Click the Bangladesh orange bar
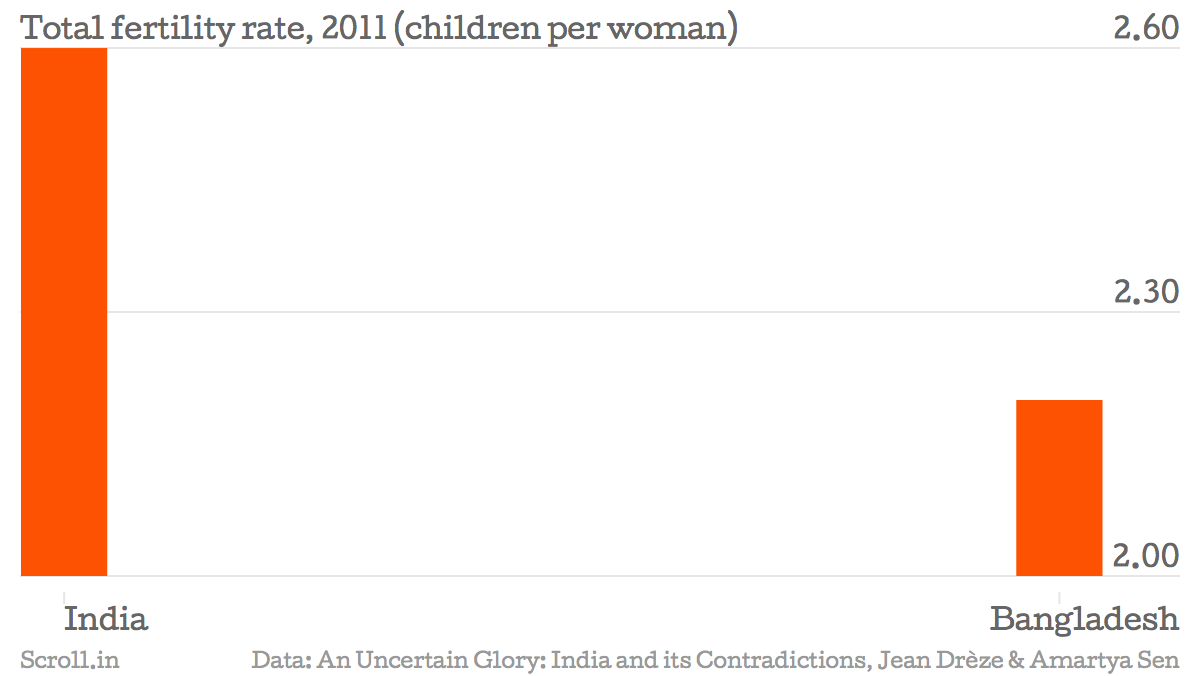 1059,488
